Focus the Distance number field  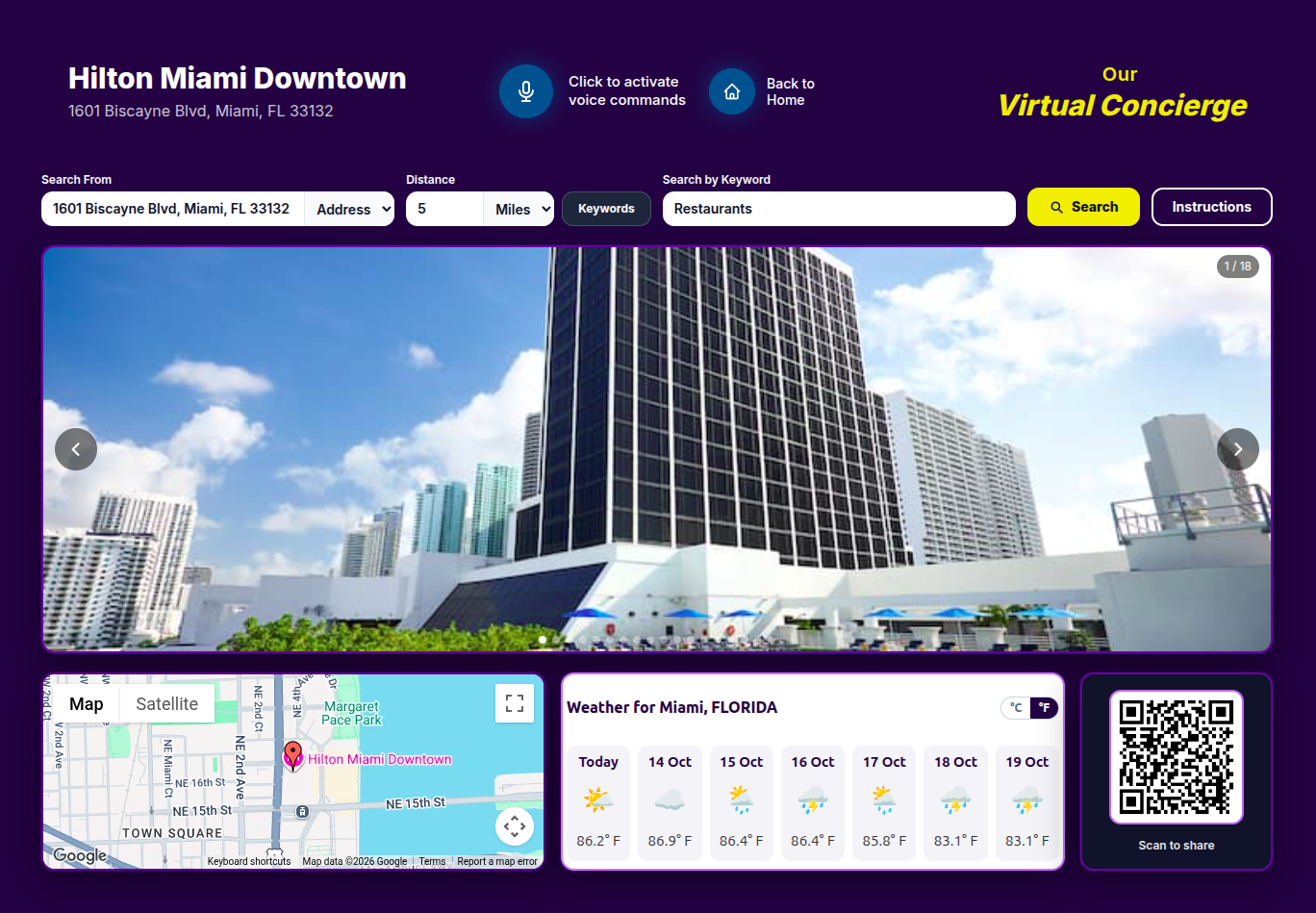(x=444, y=209)
